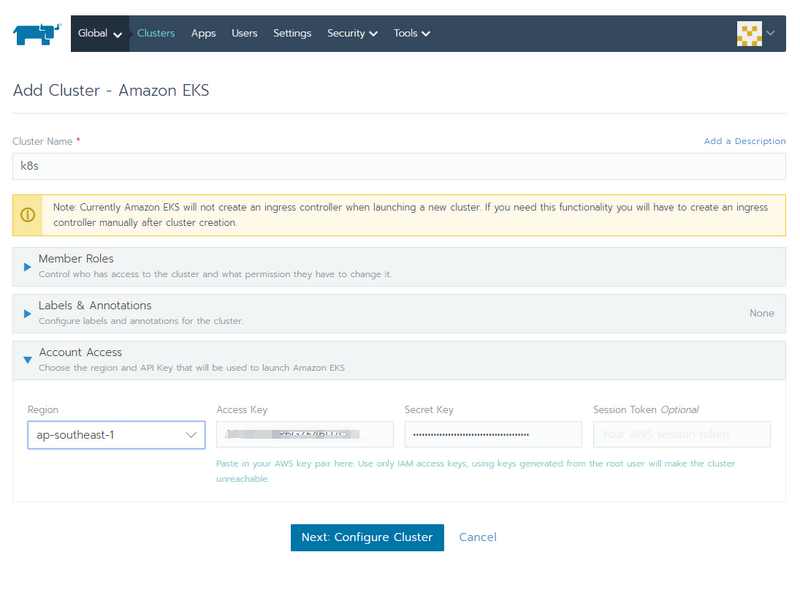This screenshot has width=800, height=601.
Task: Open the Apps menu item
Action: coord(203,33)
